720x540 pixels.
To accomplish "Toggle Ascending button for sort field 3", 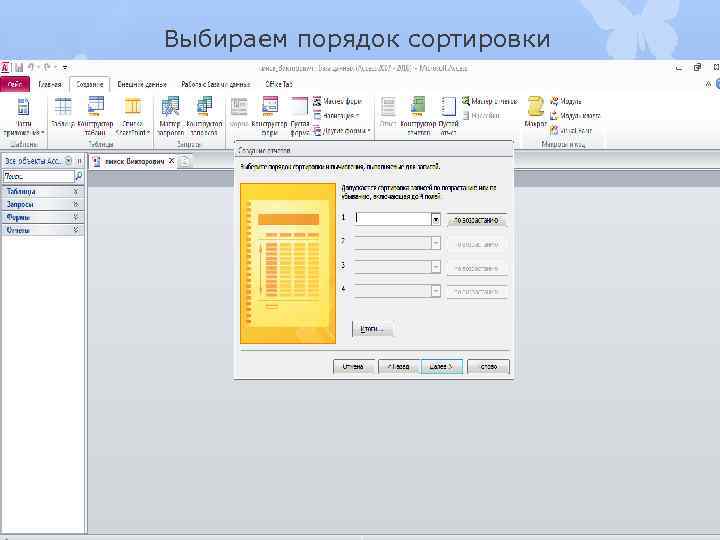I will (477, 268).
